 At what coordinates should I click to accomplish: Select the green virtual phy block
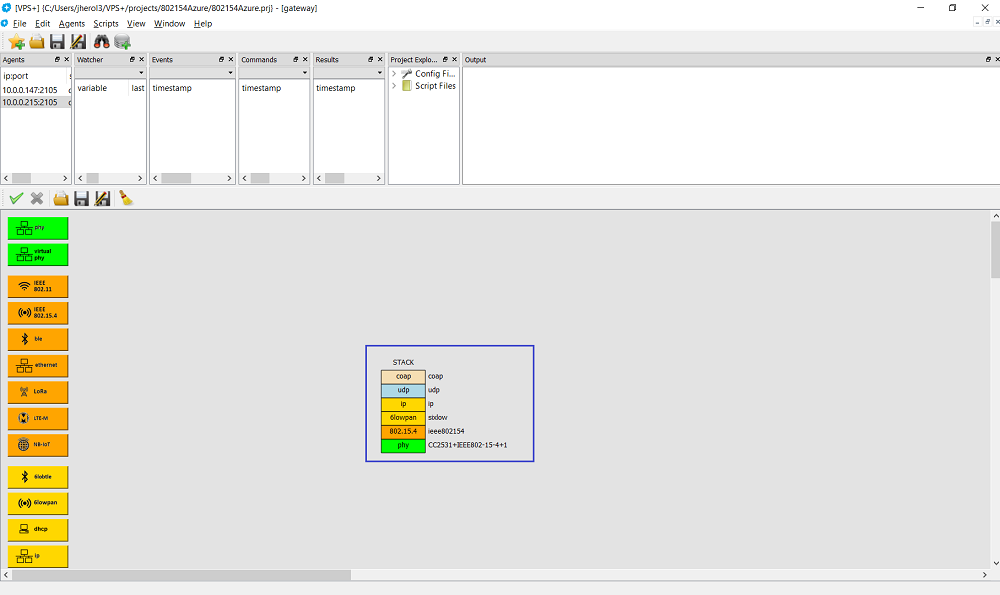[x=38, y=254]
